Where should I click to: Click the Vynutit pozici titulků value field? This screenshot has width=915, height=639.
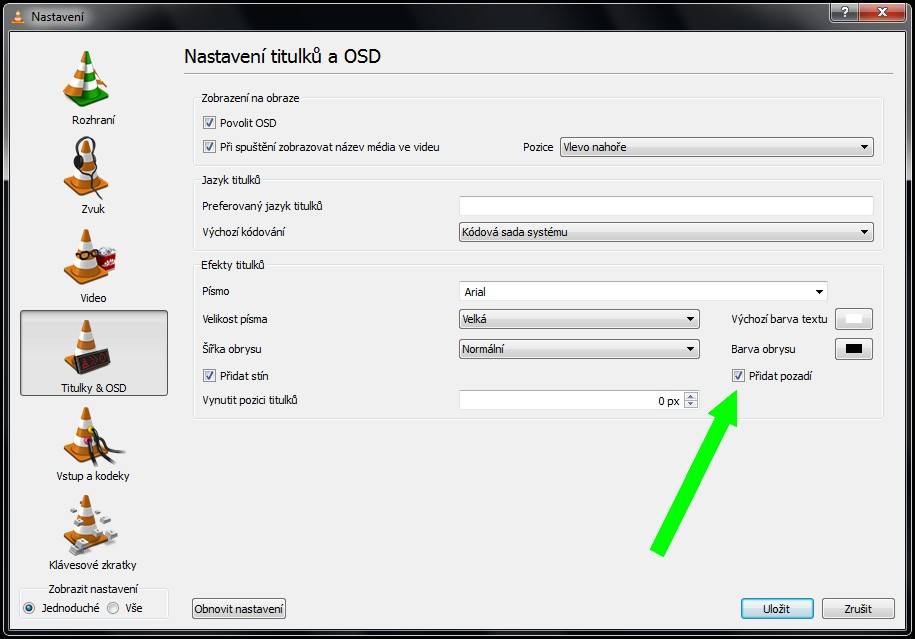(x=571, y=400)
